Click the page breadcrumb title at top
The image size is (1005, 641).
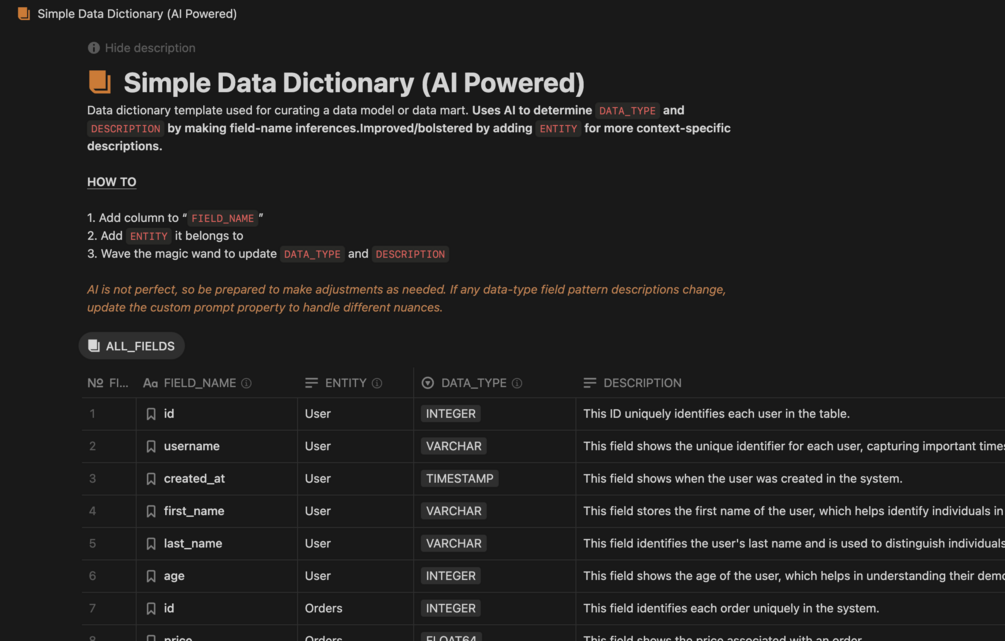point(137,14)
